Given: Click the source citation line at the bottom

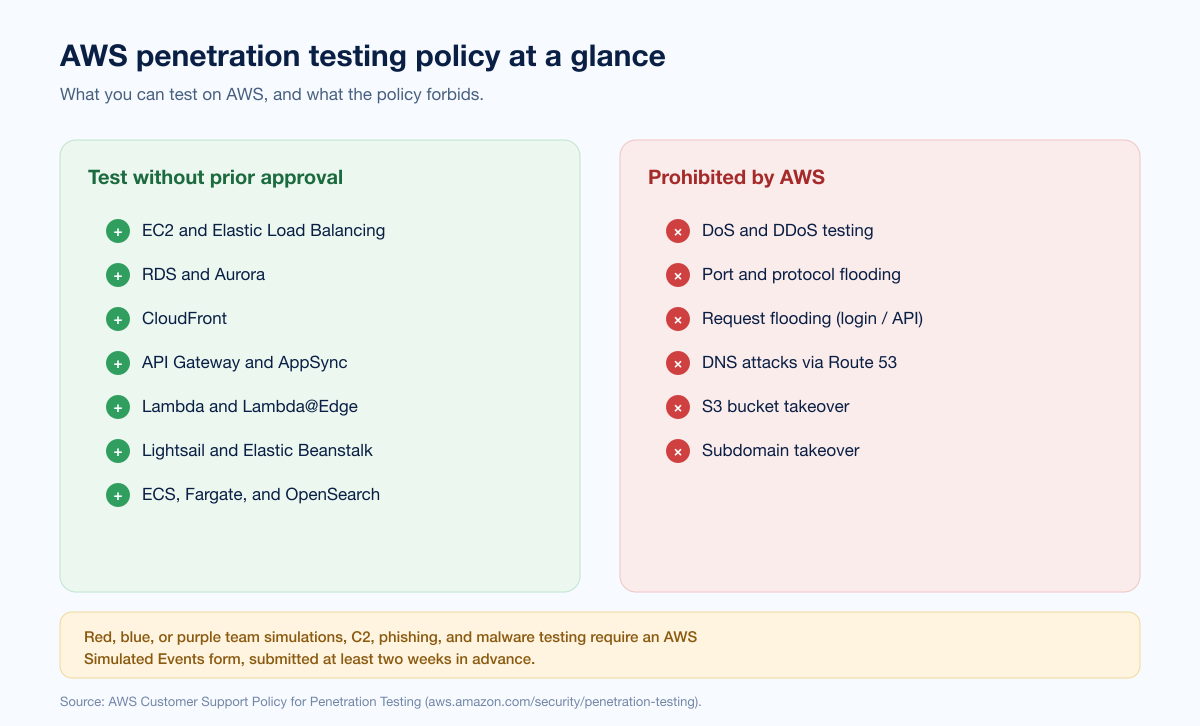Looking at the screenshot, I should 381,702.
